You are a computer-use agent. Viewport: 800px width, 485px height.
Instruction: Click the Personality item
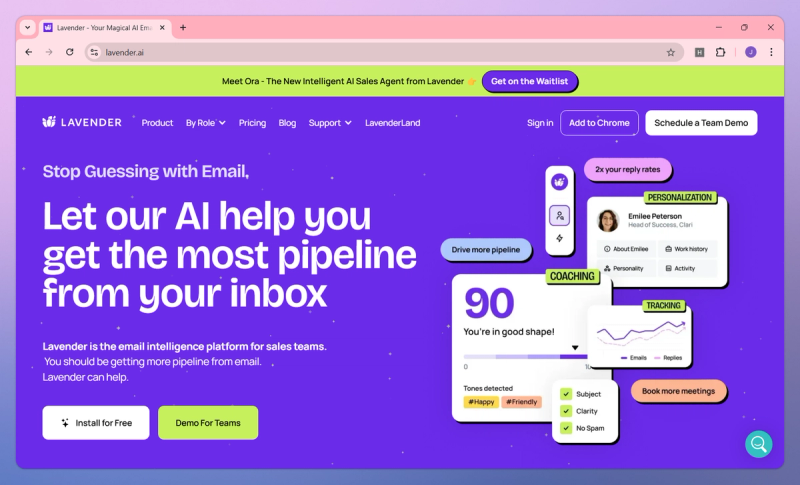pyautogui.click(x=626, y=268)
